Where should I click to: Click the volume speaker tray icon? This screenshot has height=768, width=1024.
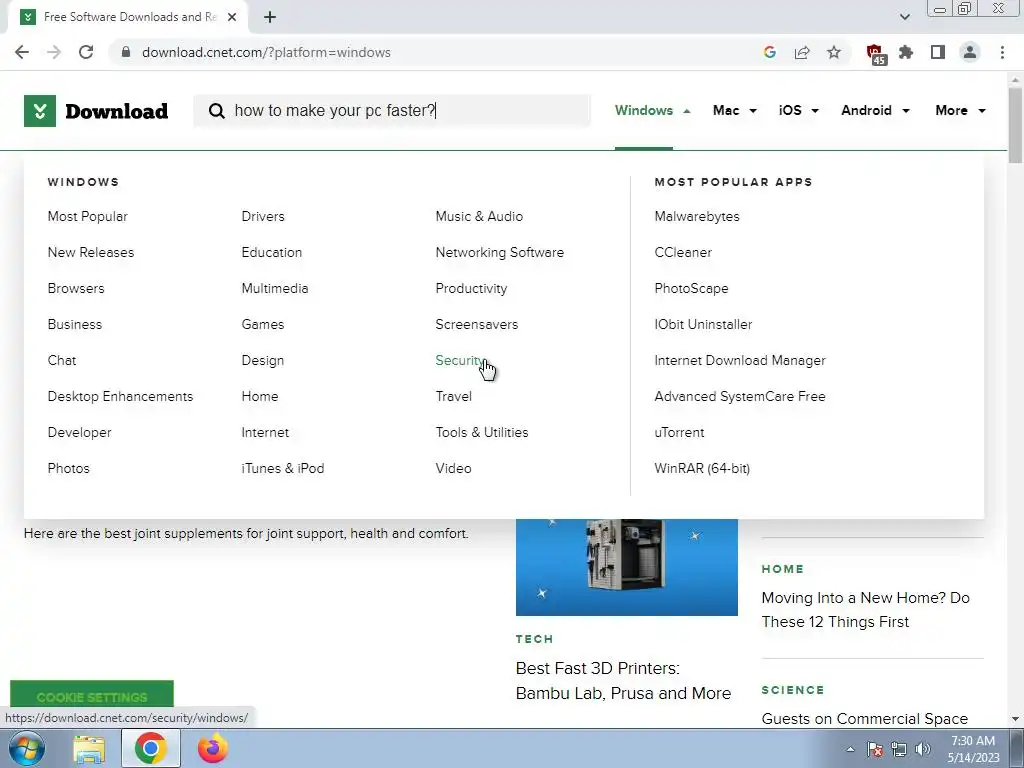pyautogui.click(x=923, y=749)
